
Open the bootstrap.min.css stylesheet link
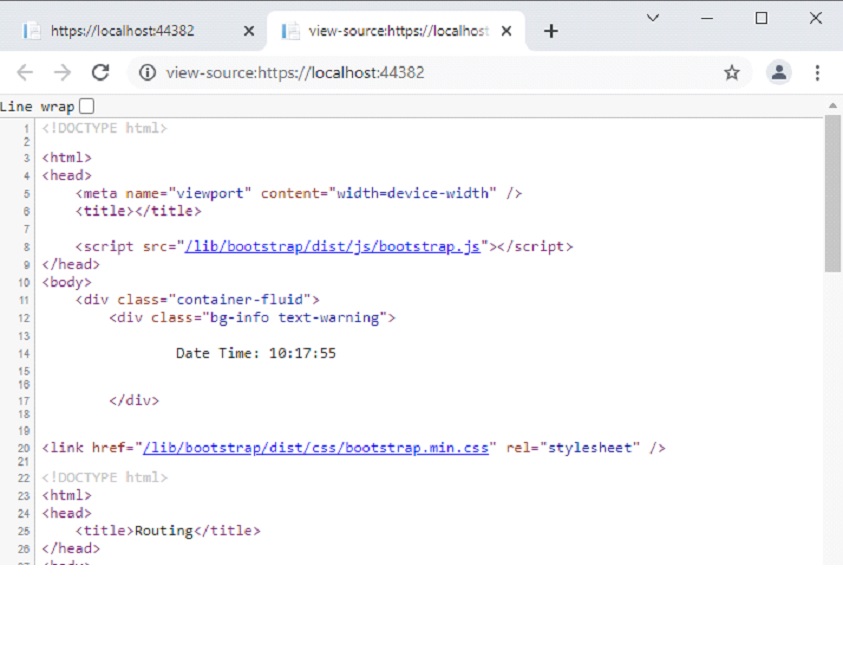click(x=316, y=447)
